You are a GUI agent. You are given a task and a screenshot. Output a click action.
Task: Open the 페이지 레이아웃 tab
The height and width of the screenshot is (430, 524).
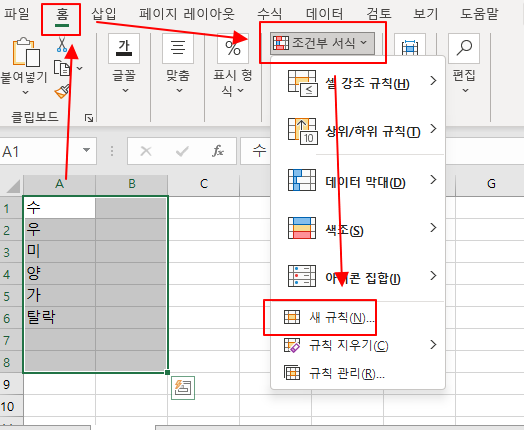tap(187, 14)
